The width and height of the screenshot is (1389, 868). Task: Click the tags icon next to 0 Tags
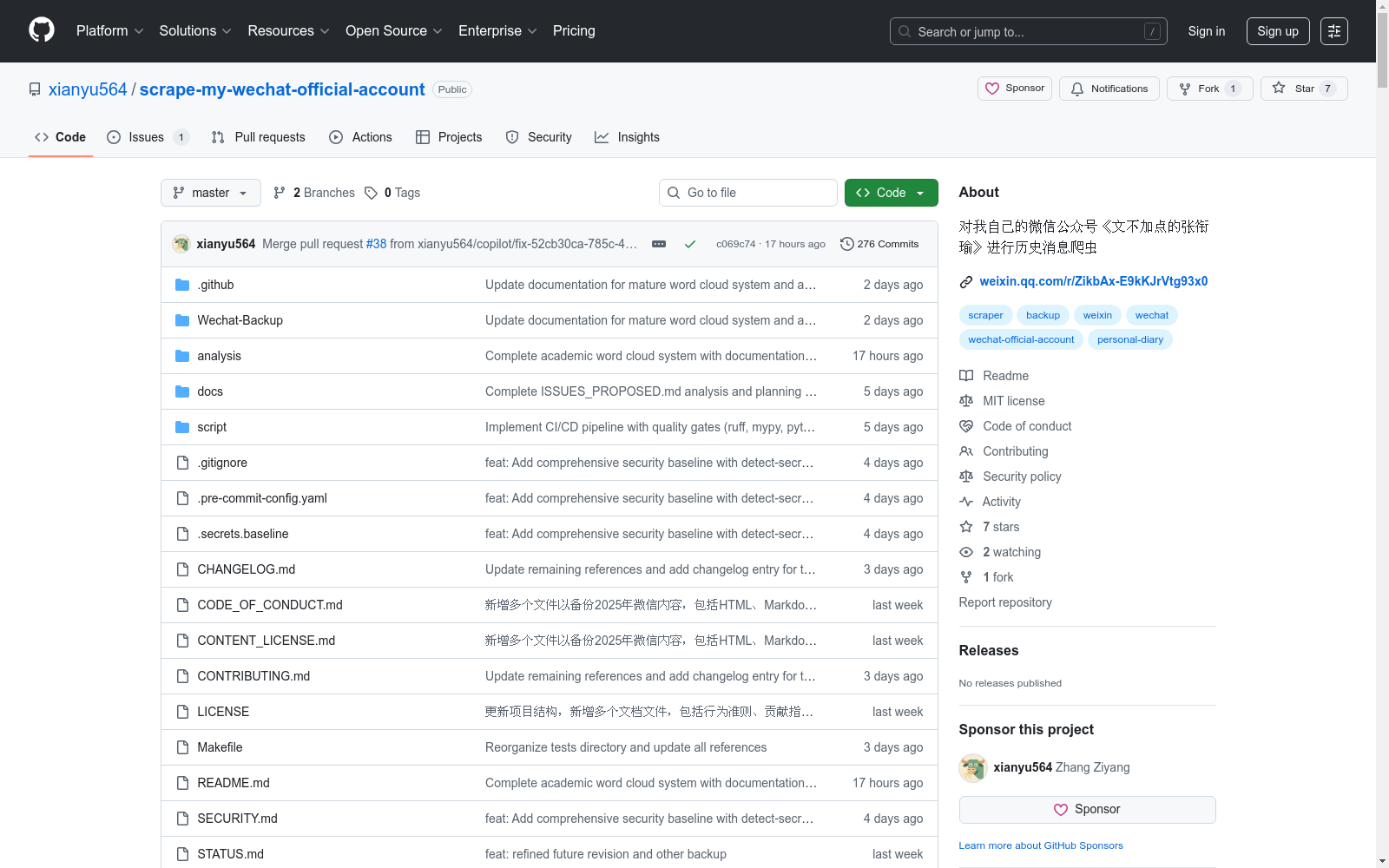372,193
